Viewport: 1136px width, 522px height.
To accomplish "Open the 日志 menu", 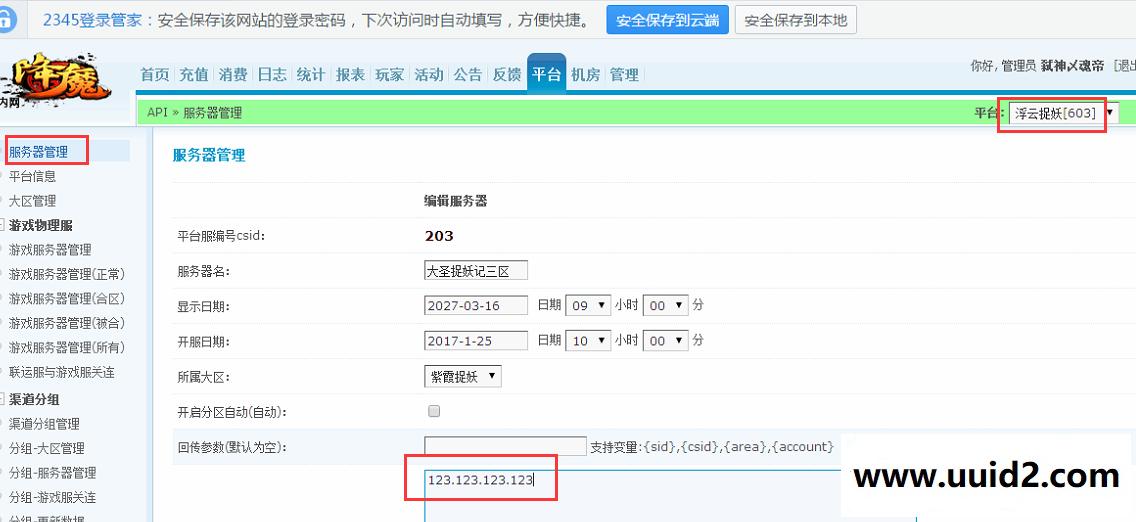I will [272, 75].
